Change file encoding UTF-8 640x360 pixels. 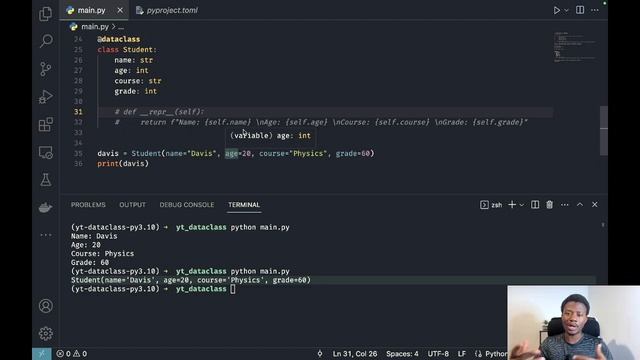[x=438, y=354]
